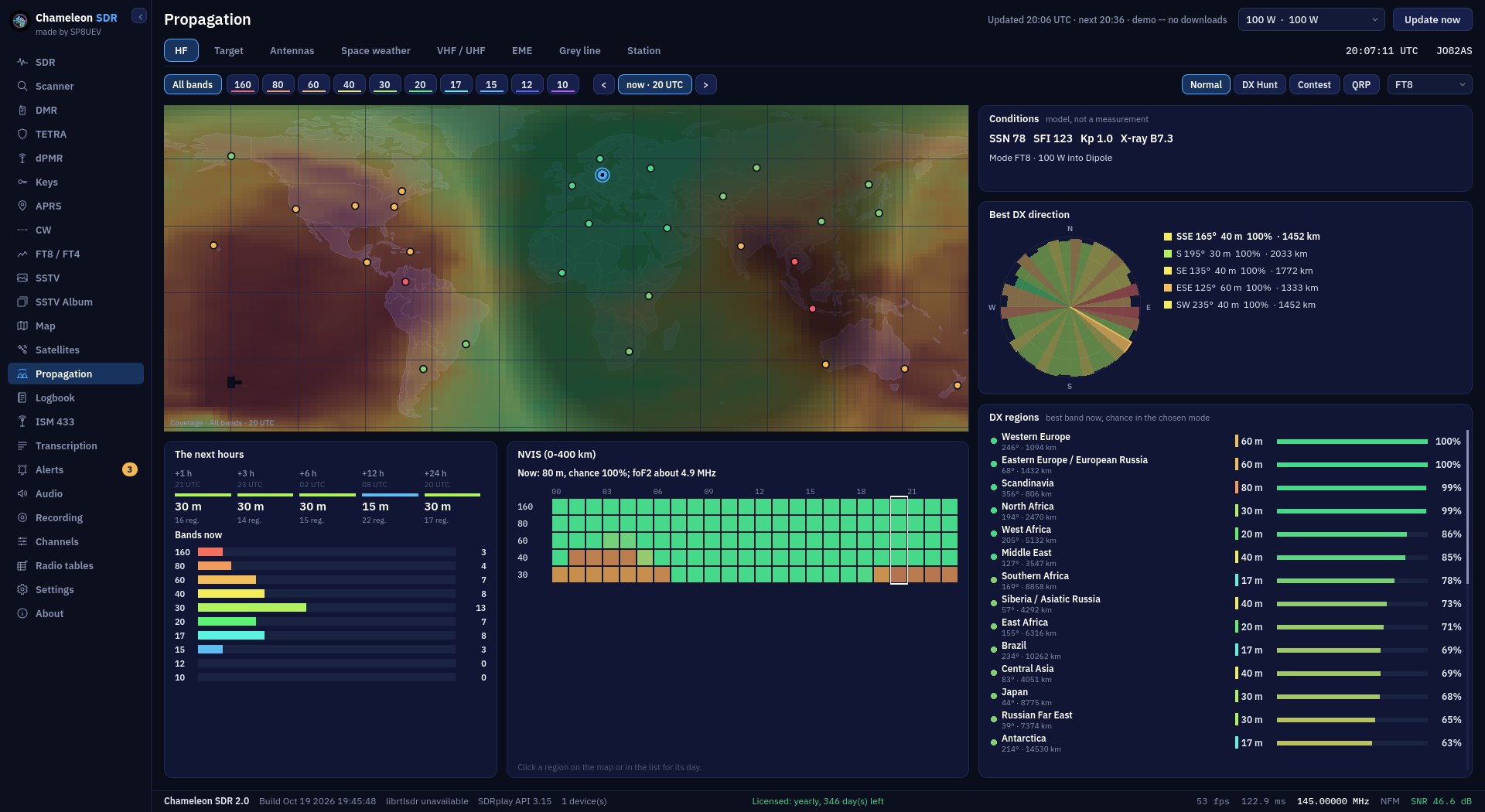This screenshot has width=1485, height=812.
Task: Select QRP mode button
Action: pos(1361,84)
